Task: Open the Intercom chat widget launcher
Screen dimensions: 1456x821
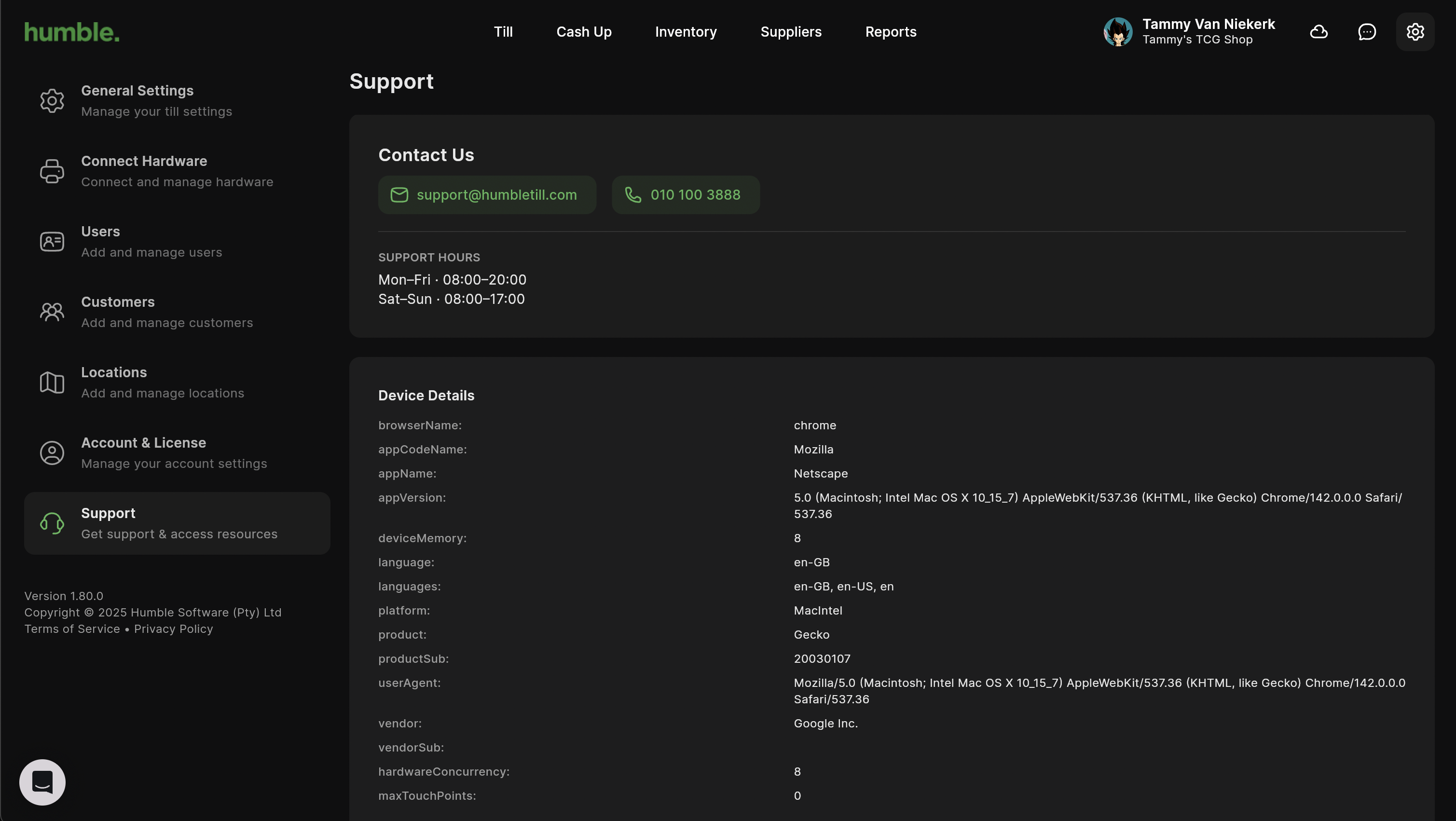Action: (42, 782)
